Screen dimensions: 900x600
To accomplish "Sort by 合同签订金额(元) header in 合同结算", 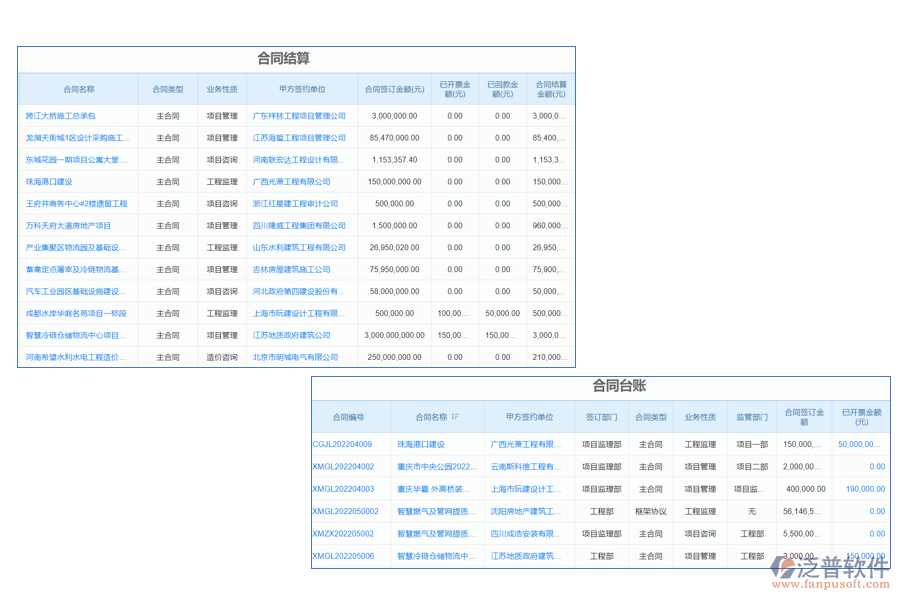I will click(394, 89).
